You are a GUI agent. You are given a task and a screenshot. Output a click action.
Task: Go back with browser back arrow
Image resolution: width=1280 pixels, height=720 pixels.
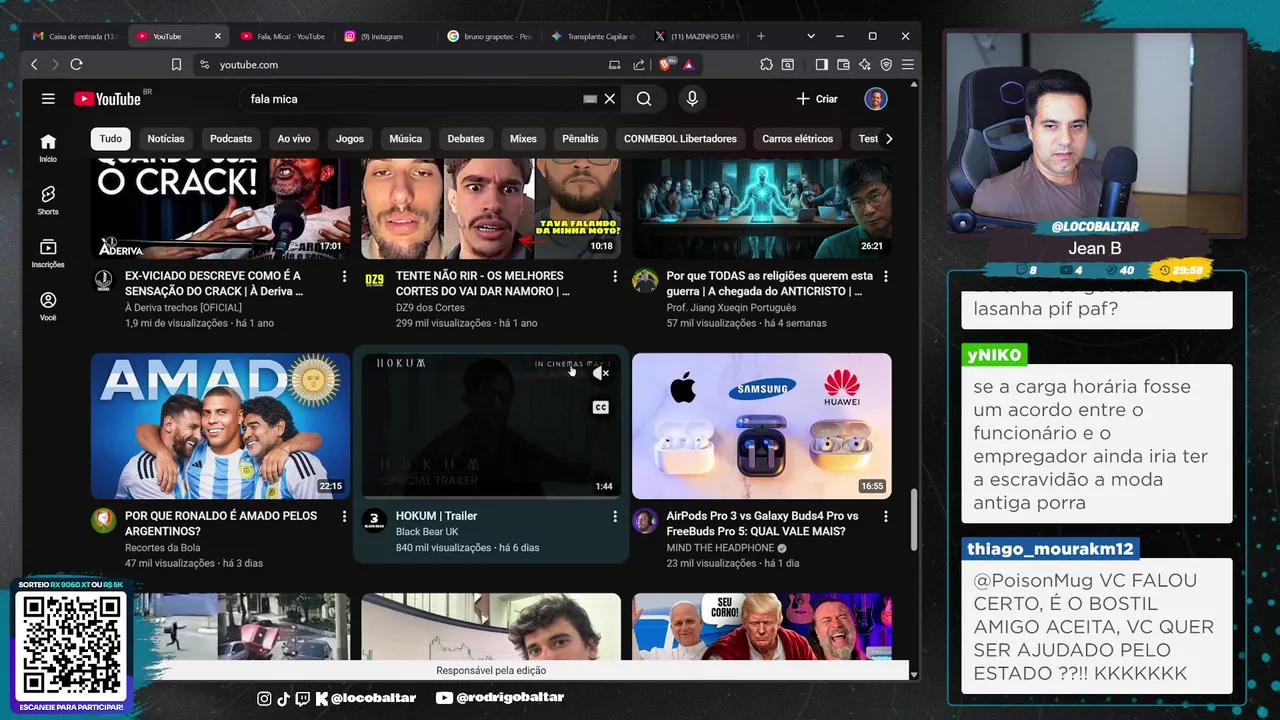(x=34, y=64)
